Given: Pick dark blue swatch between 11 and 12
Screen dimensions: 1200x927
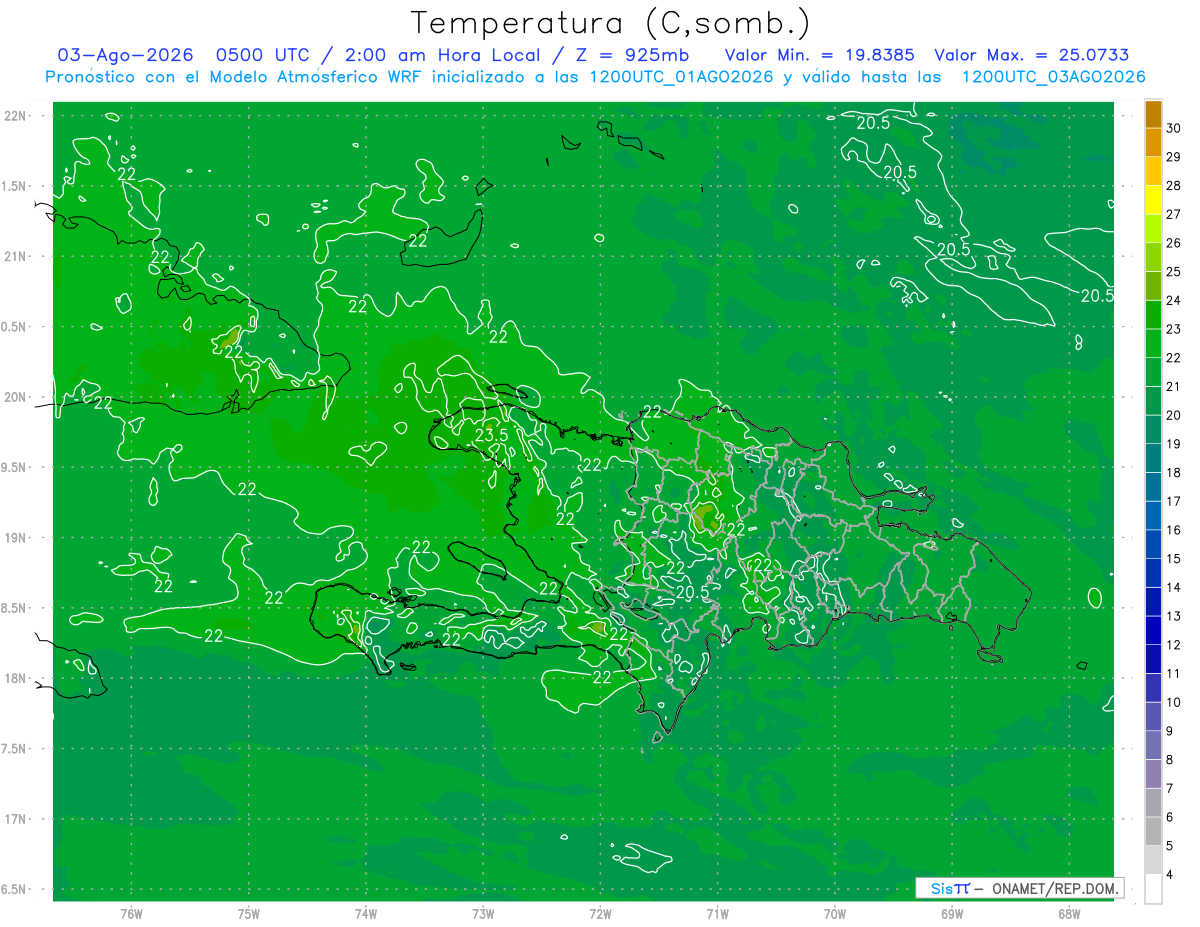Looking at the screenshot, I should click(x=1153, y=659).
